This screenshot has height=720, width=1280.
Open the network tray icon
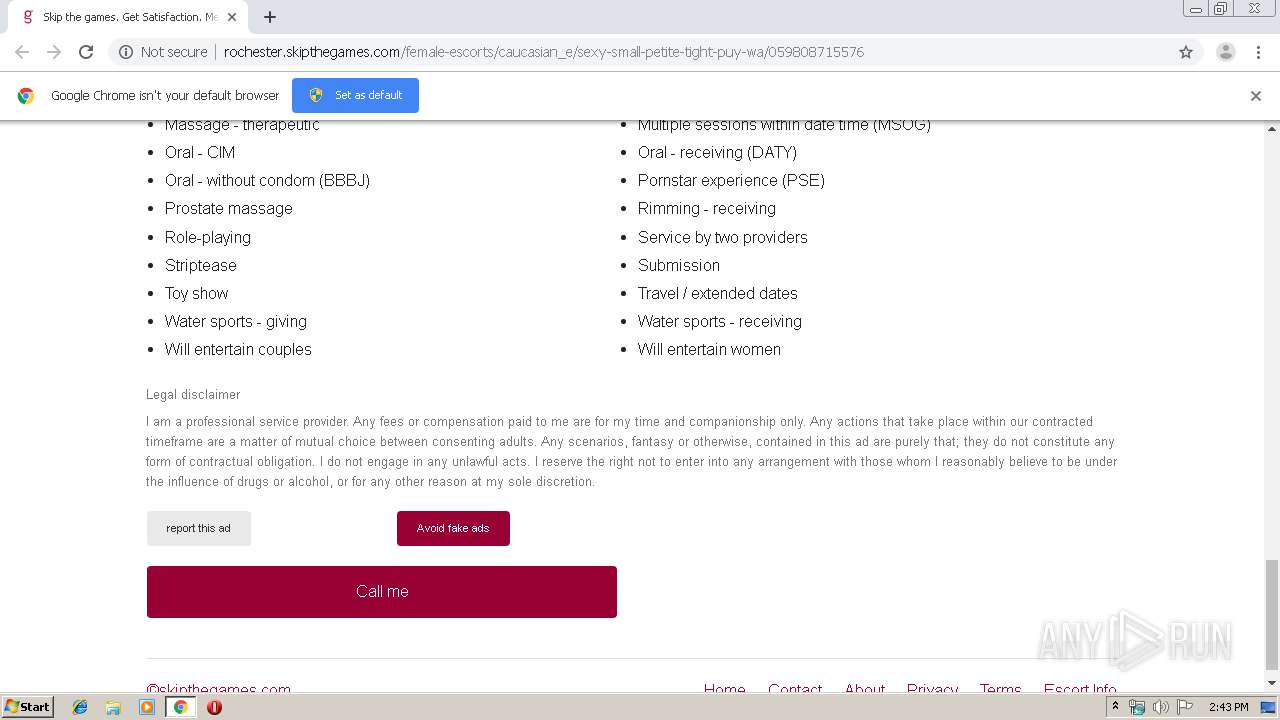coord(1137,707)
